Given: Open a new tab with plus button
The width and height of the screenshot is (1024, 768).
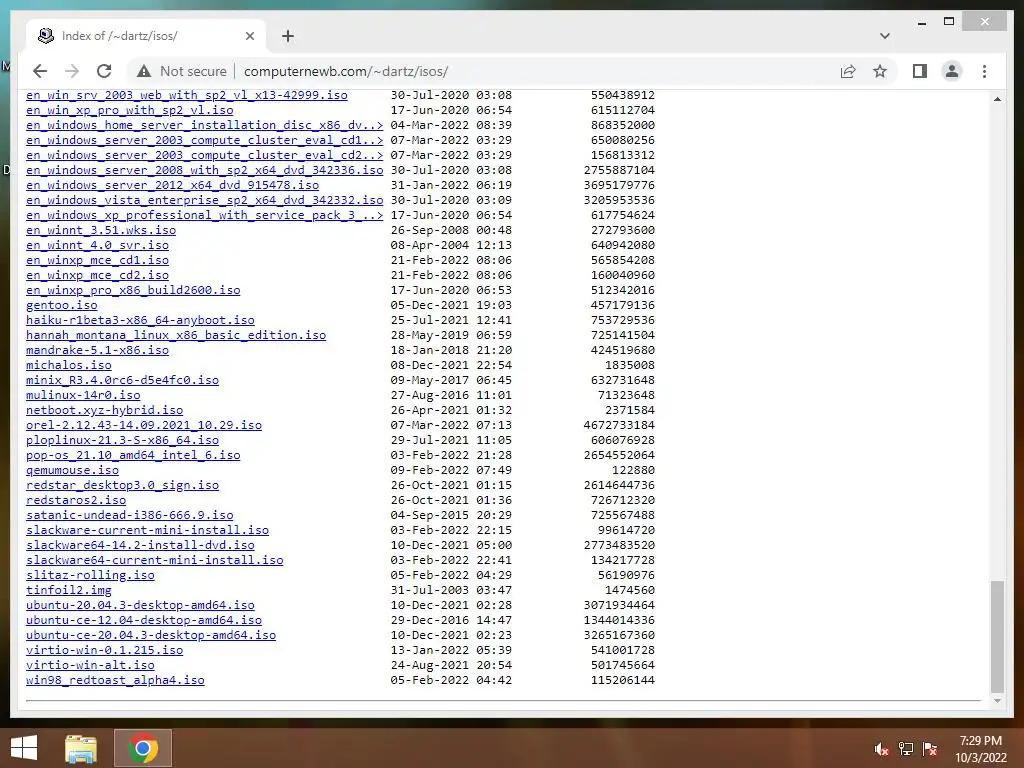Looking at the screenshot, I should (288, 36).
